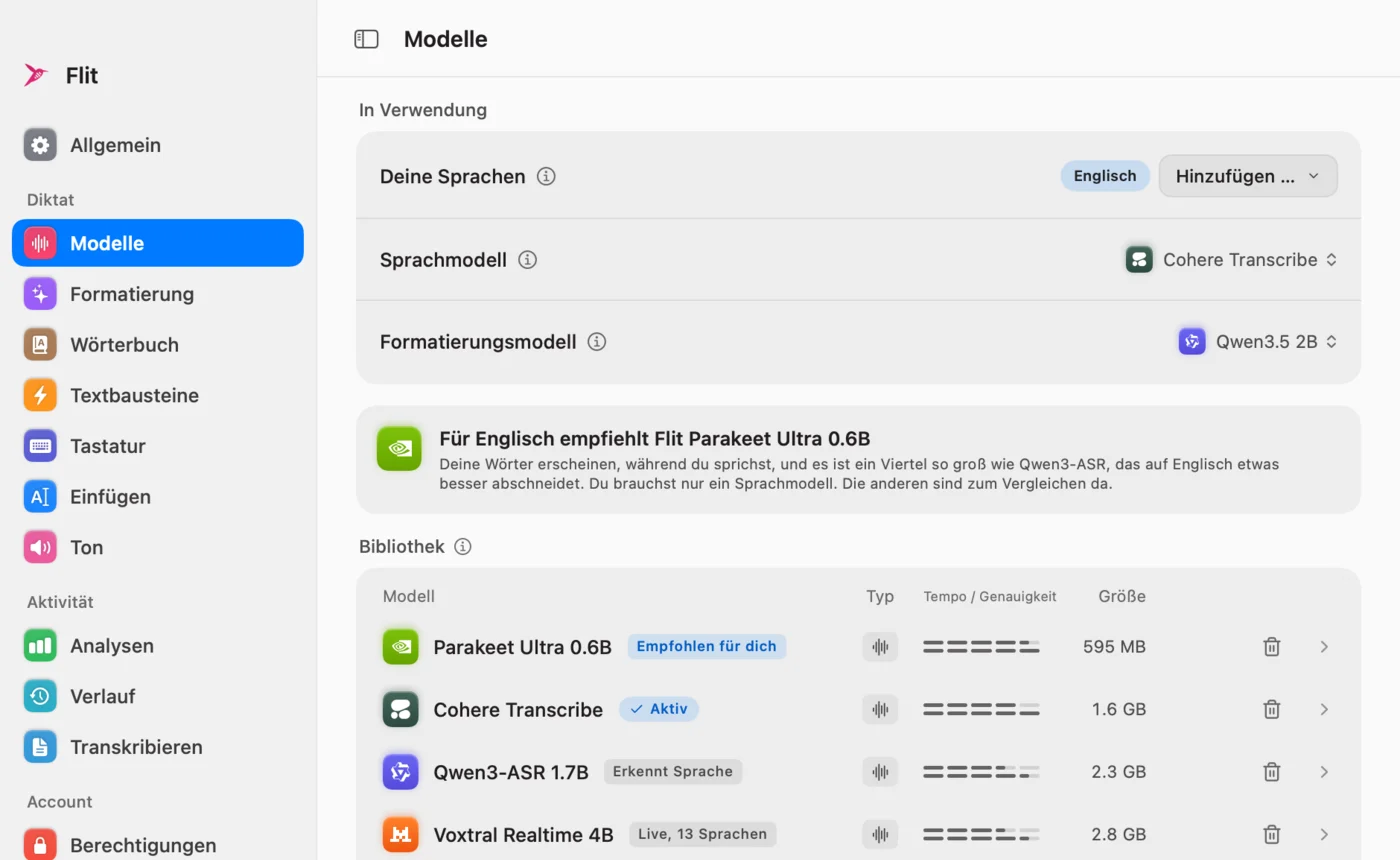Screen dimensions: 1400x860
Task: Open the Formatierungsmodell Qwen3.5 2B selector
Action: (1258, 342)
